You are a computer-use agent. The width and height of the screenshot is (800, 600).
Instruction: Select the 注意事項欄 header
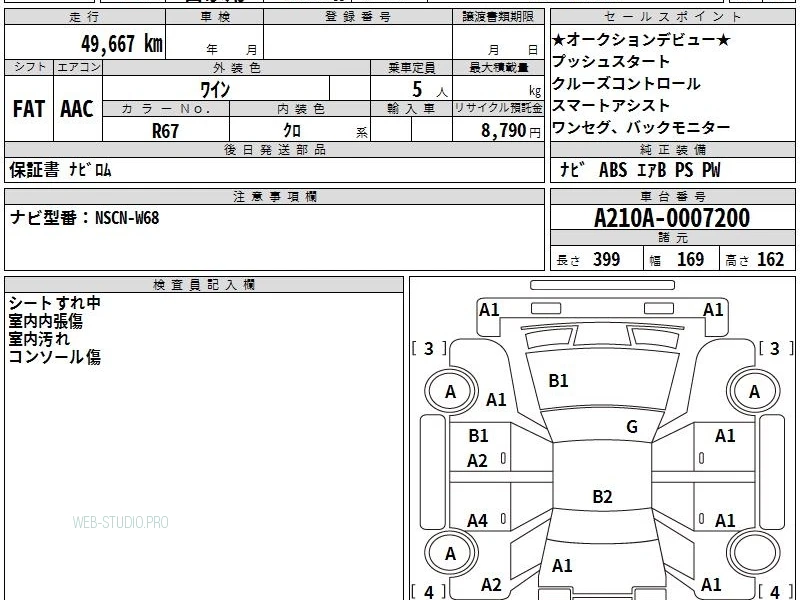point(274,196)
